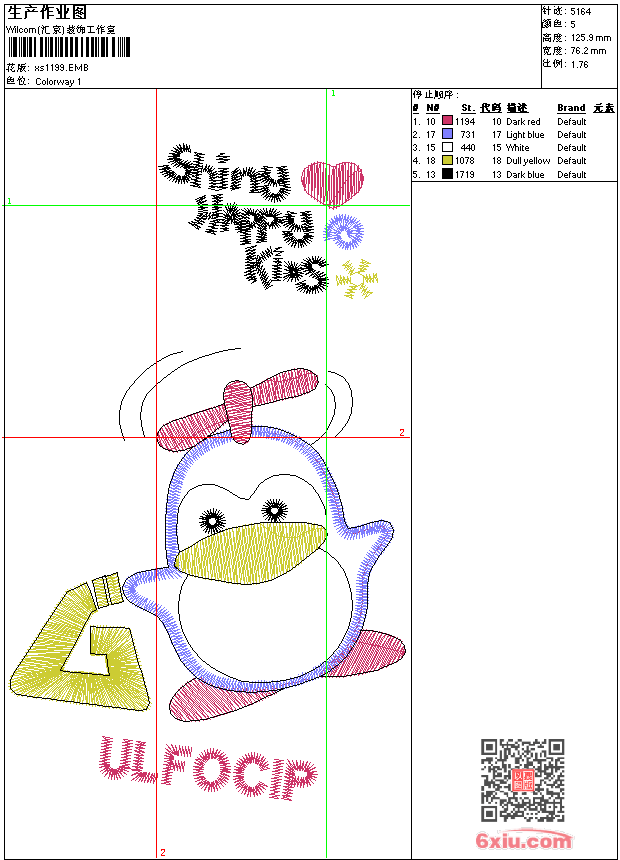Click the stitch count 1078
620x860 pixels.
point(465,161)
